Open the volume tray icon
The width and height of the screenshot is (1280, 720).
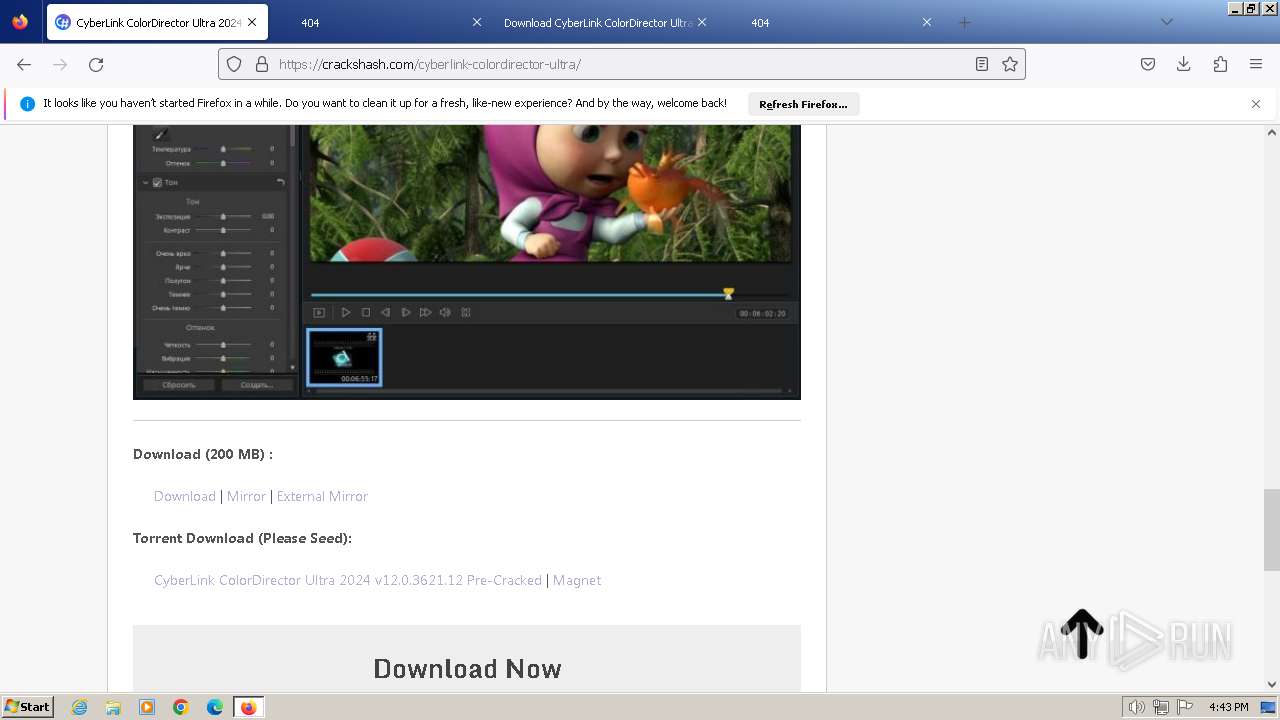coord(1137,707)
